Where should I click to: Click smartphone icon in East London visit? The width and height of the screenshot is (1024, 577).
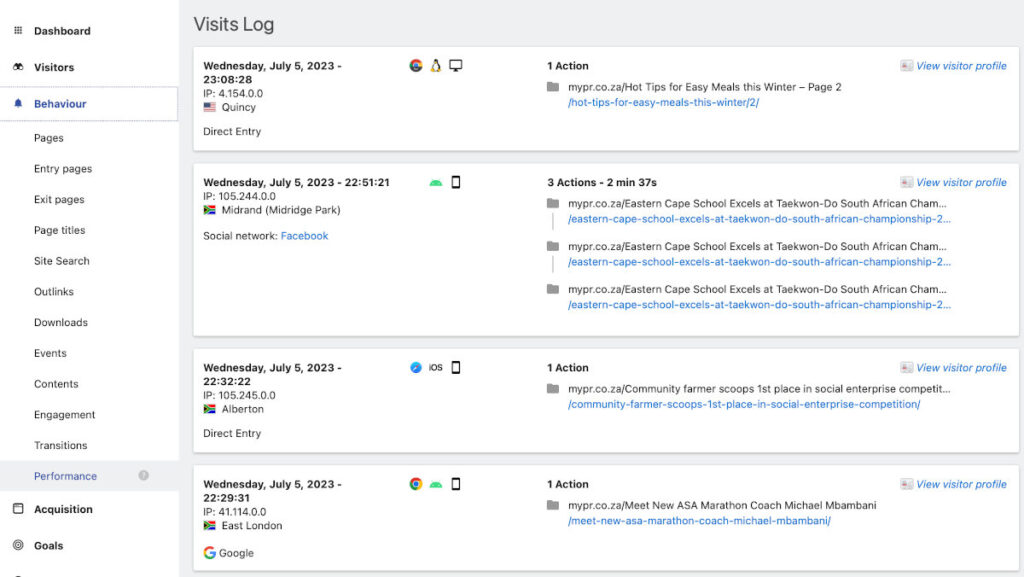pos(456,484)
